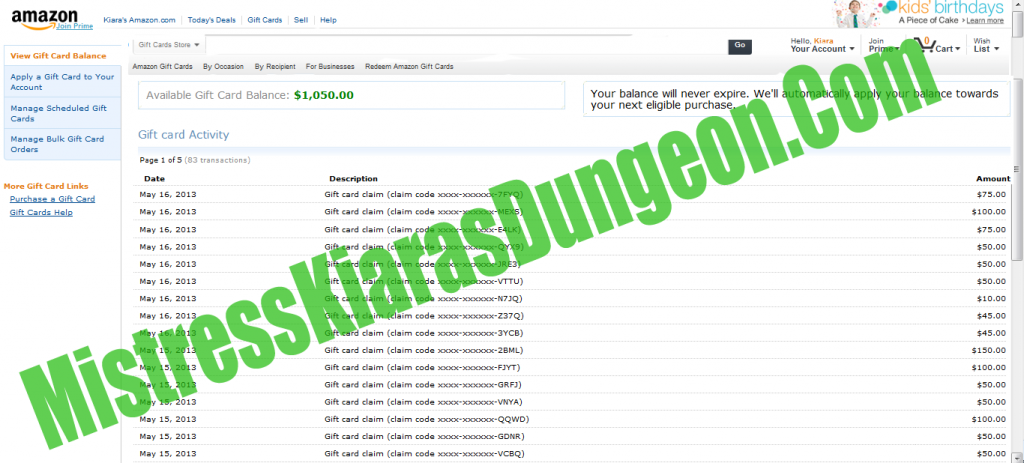Select the For Businesses subnav tab
Image resolution: width=1024 pixels, height=463 pixels.
tap(330, 67)
